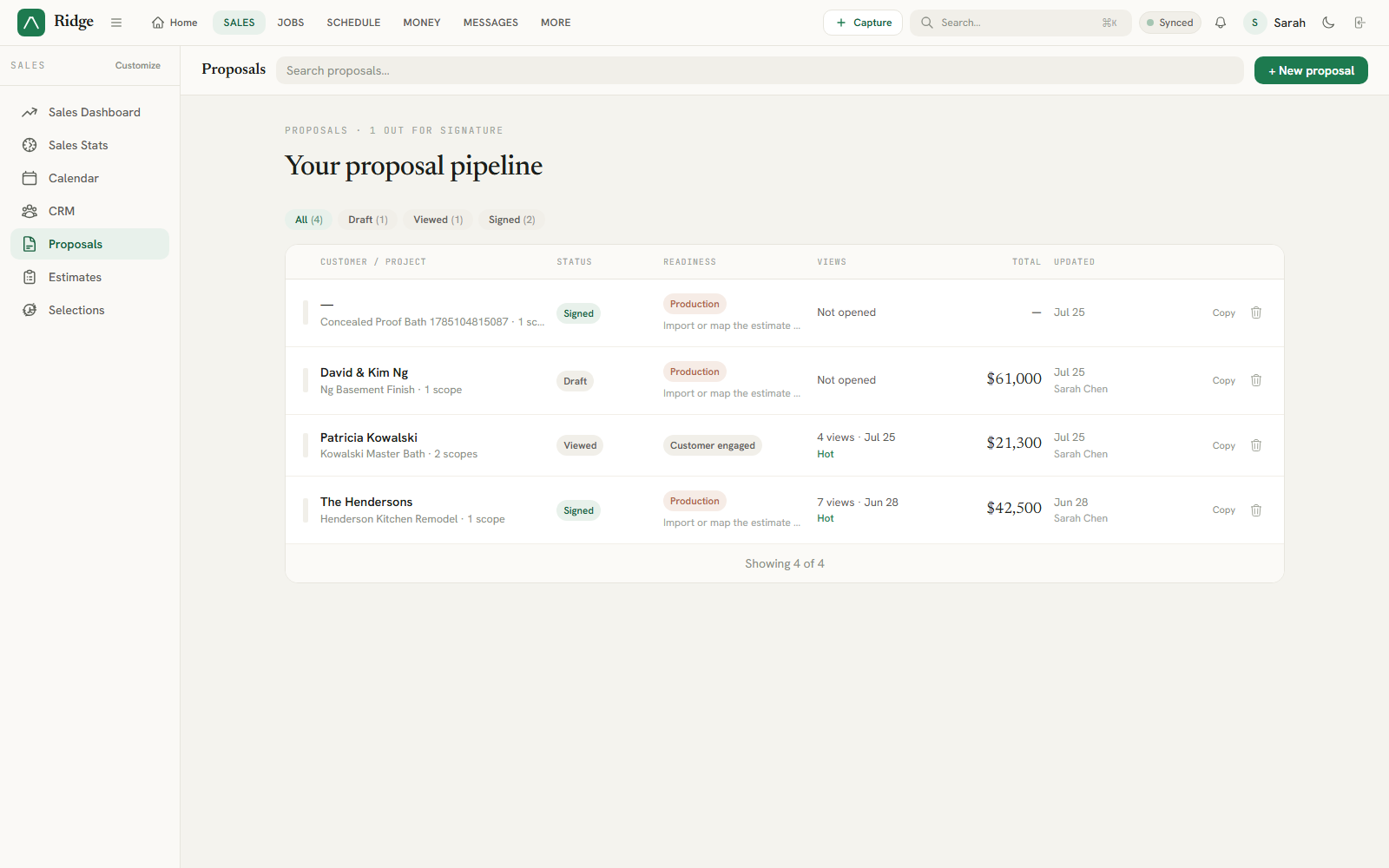Screen dimensions: 1389x868
Task: Go to Home
Action: 174,23
